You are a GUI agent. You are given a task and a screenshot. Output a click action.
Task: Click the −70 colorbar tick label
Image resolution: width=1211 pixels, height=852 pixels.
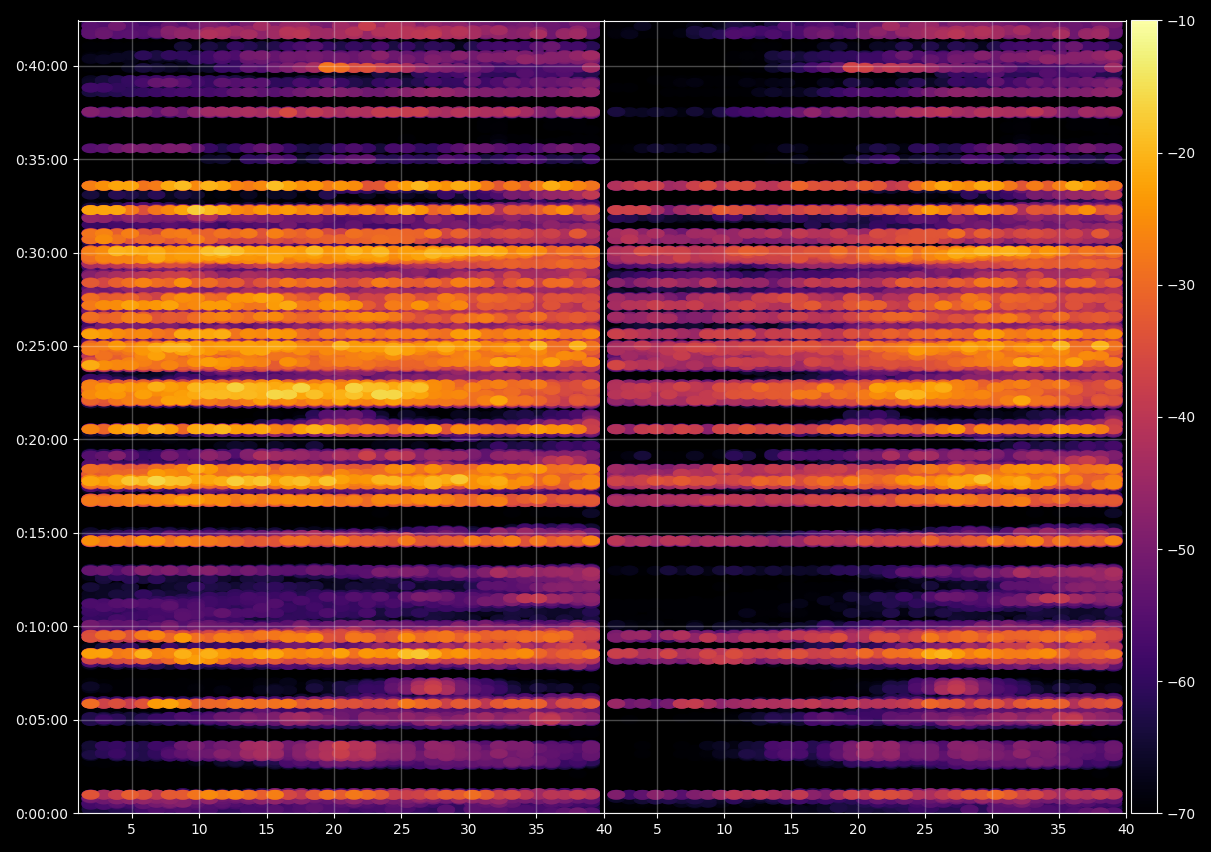click(1180, 813)
